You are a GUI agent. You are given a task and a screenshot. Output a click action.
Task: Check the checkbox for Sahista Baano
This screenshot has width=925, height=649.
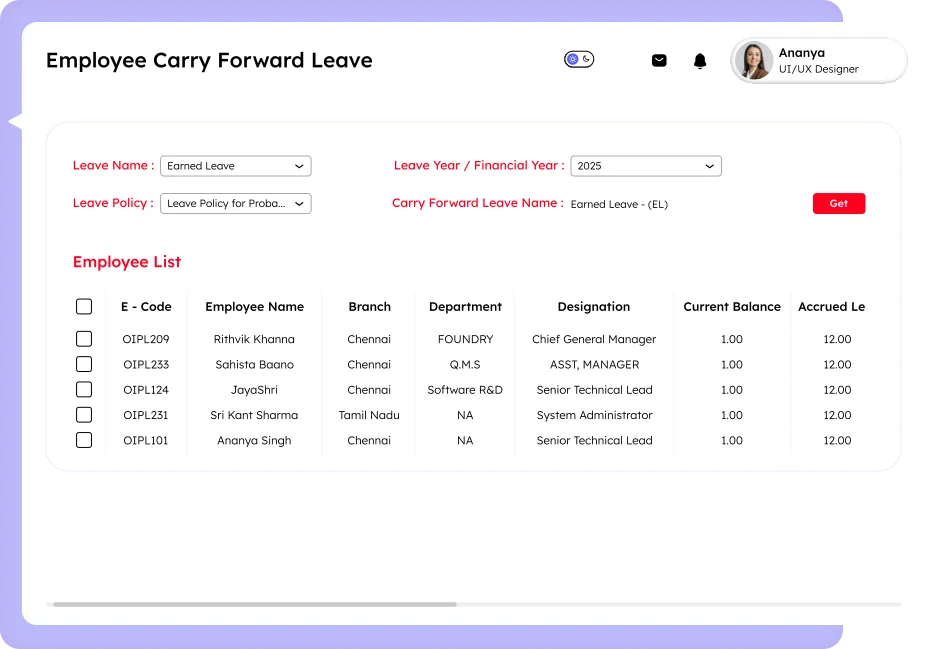[x=84, y=364]
